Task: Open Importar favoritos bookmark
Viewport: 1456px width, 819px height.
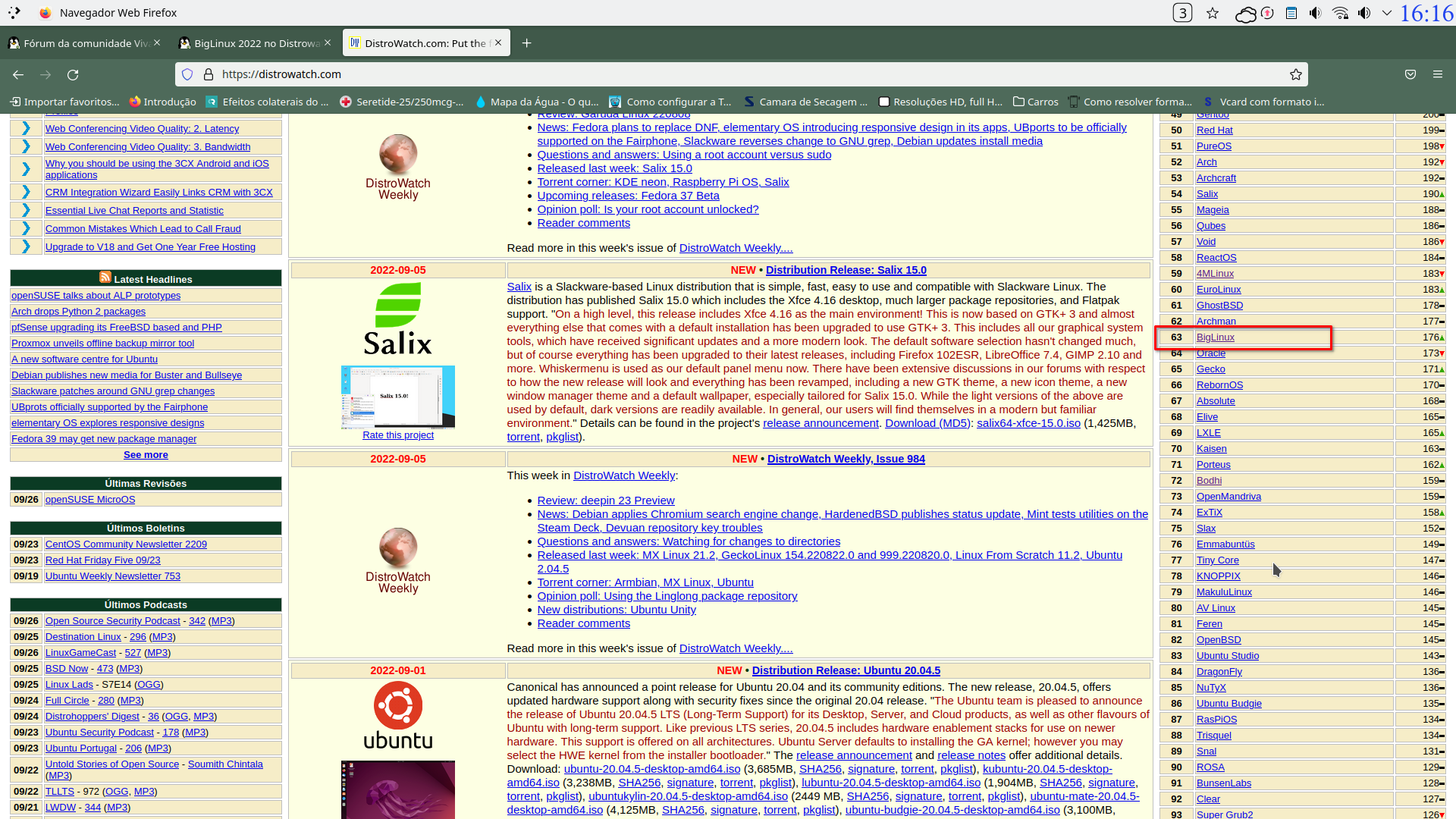Action: pos(64,102)
